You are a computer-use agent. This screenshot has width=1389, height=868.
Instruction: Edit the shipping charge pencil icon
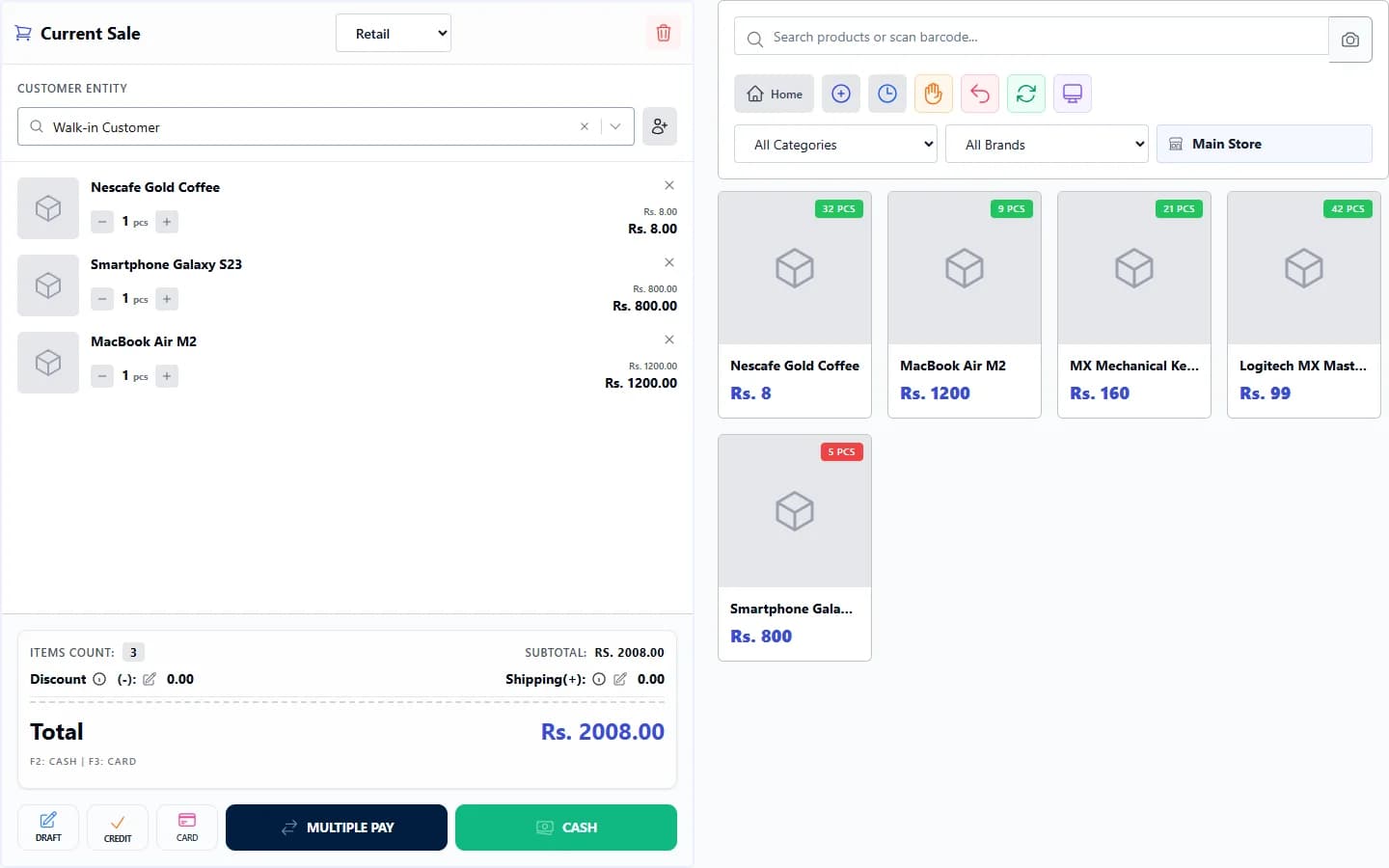tap(620, 679)
